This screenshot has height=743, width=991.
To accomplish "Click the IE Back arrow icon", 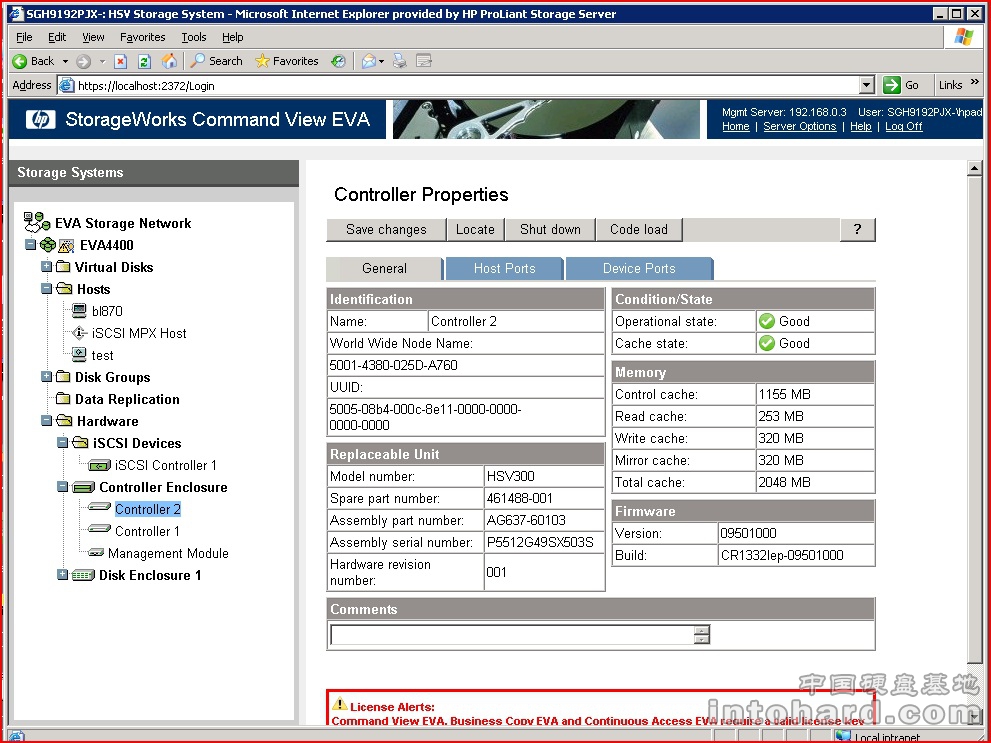I will click(x=20, y=61).
